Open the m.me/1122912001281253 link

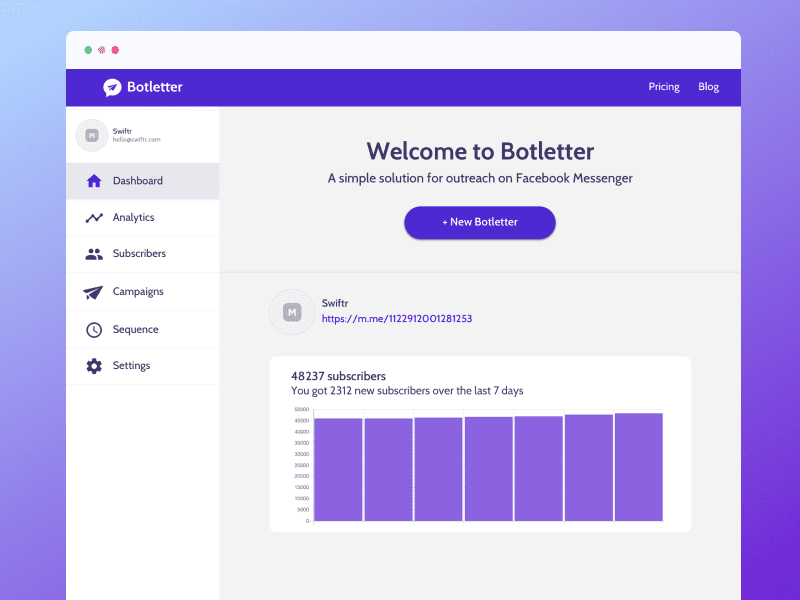click(x=396, y=318)
